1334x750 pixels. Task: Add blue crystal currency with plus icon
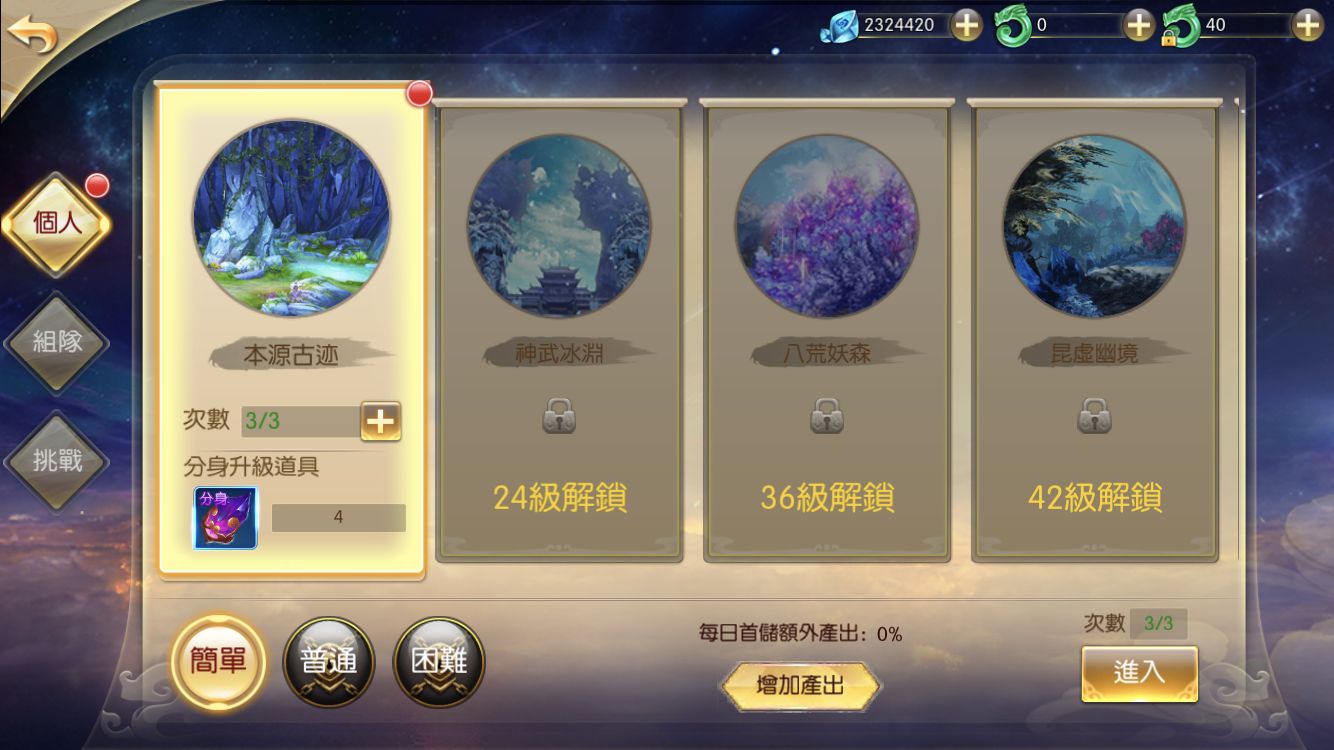966,24
